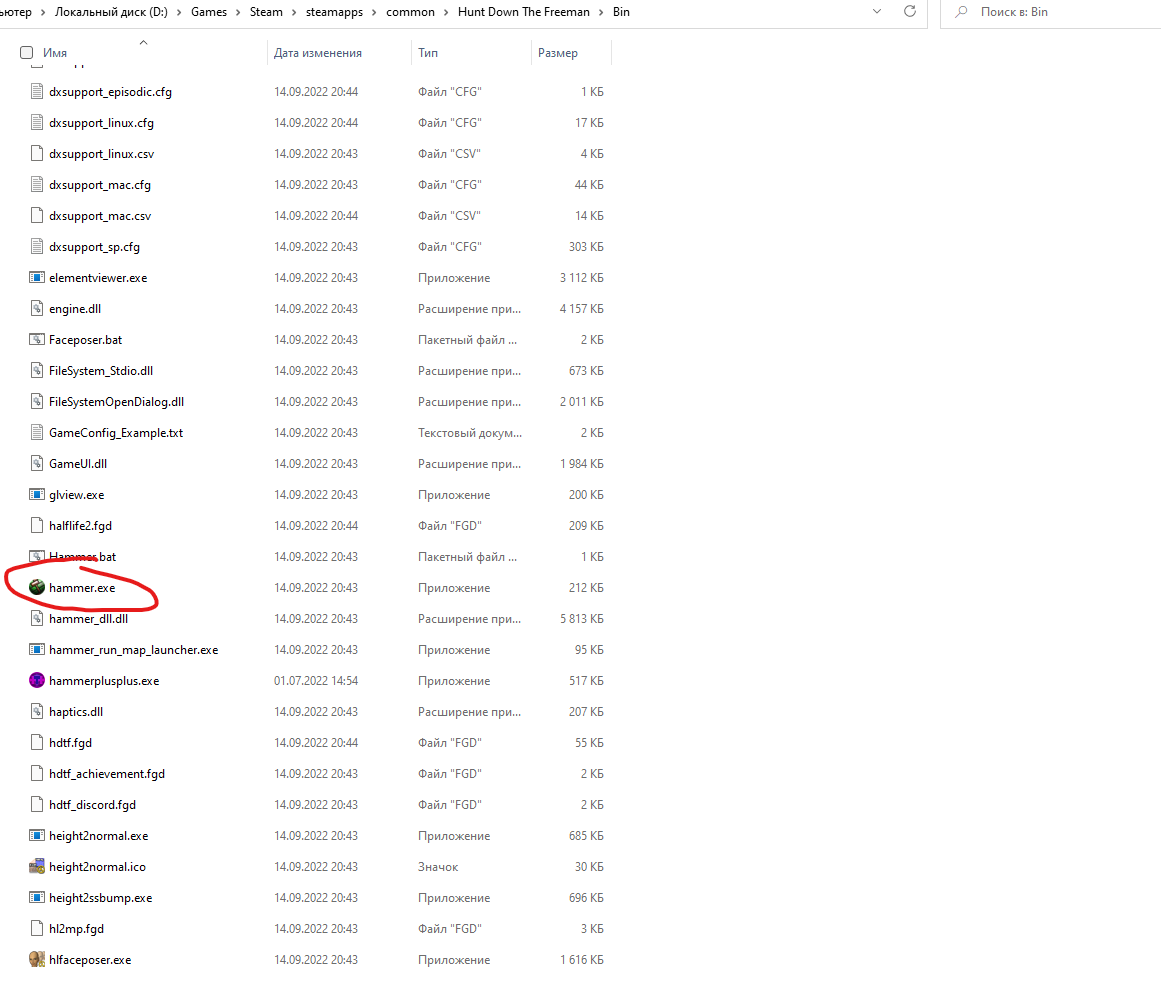
Task: Navigate to Hunt Down The Freeman breadcrumb
Action: point(523,12)
